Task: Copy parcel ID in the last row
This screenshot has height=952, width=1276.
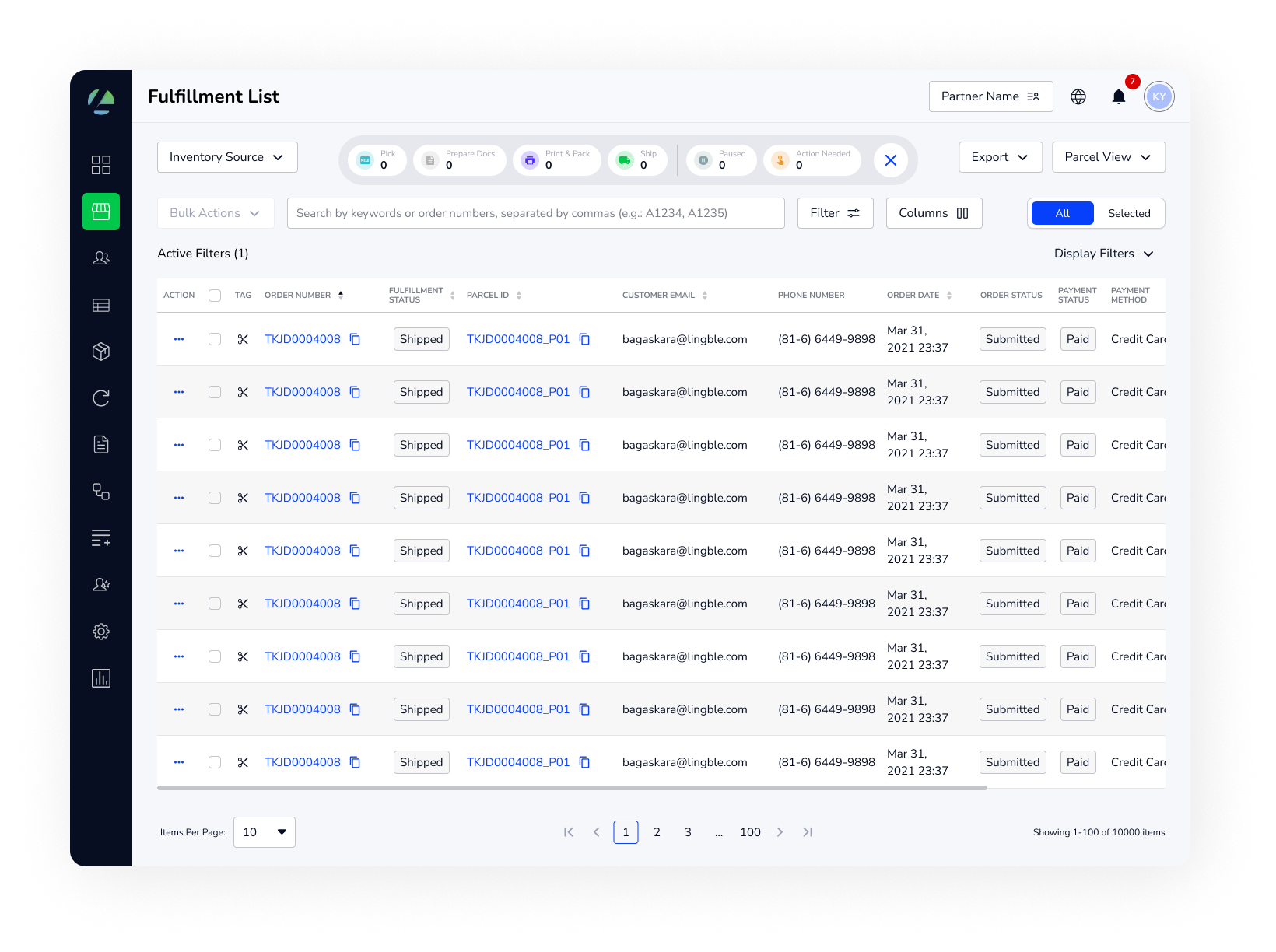Action: pyautogui.click(x=584, y=762)
